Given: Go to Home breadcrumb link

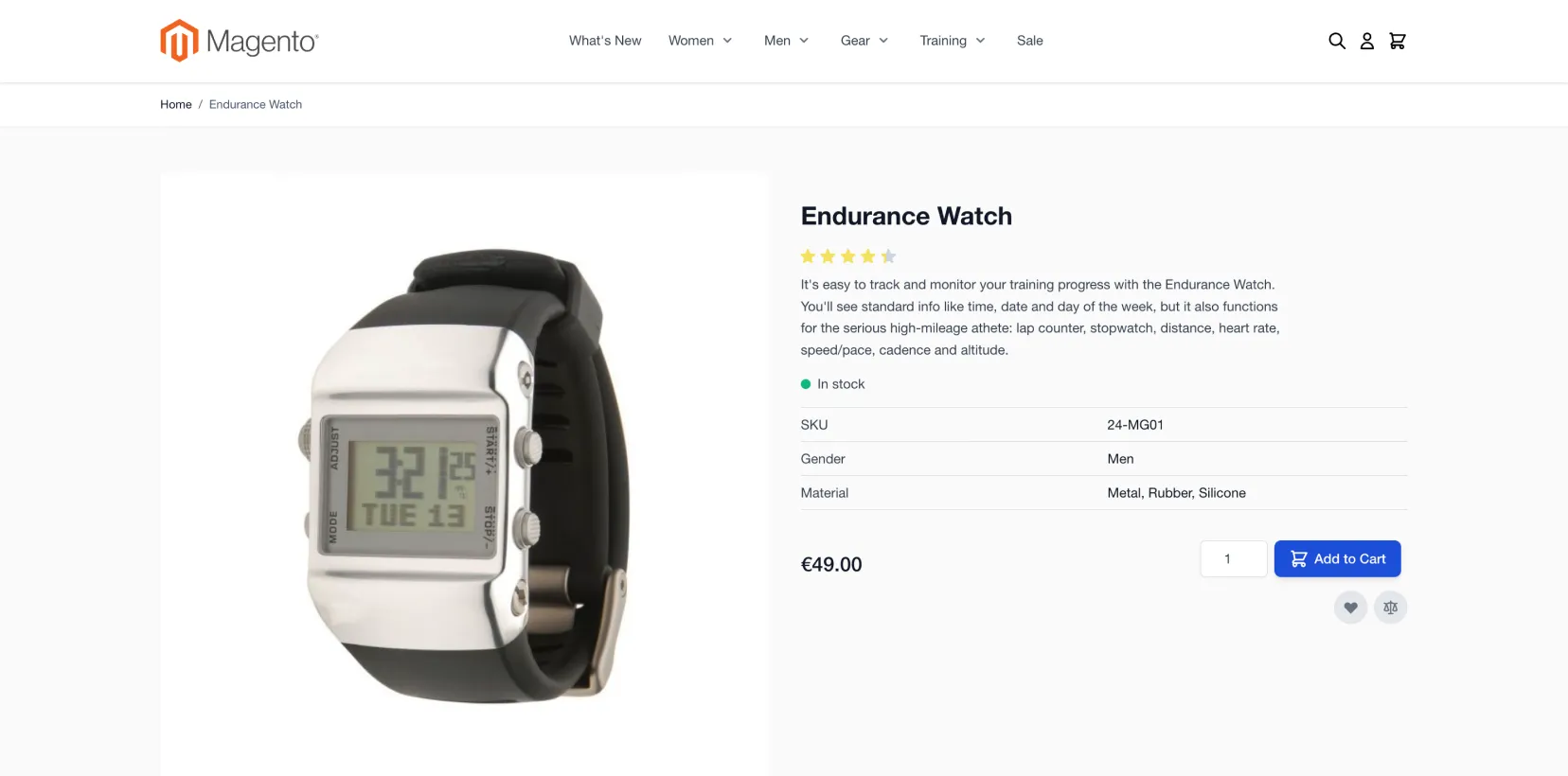Looking at the screenshot, I should pyautogui.click(x=176, y=104).
